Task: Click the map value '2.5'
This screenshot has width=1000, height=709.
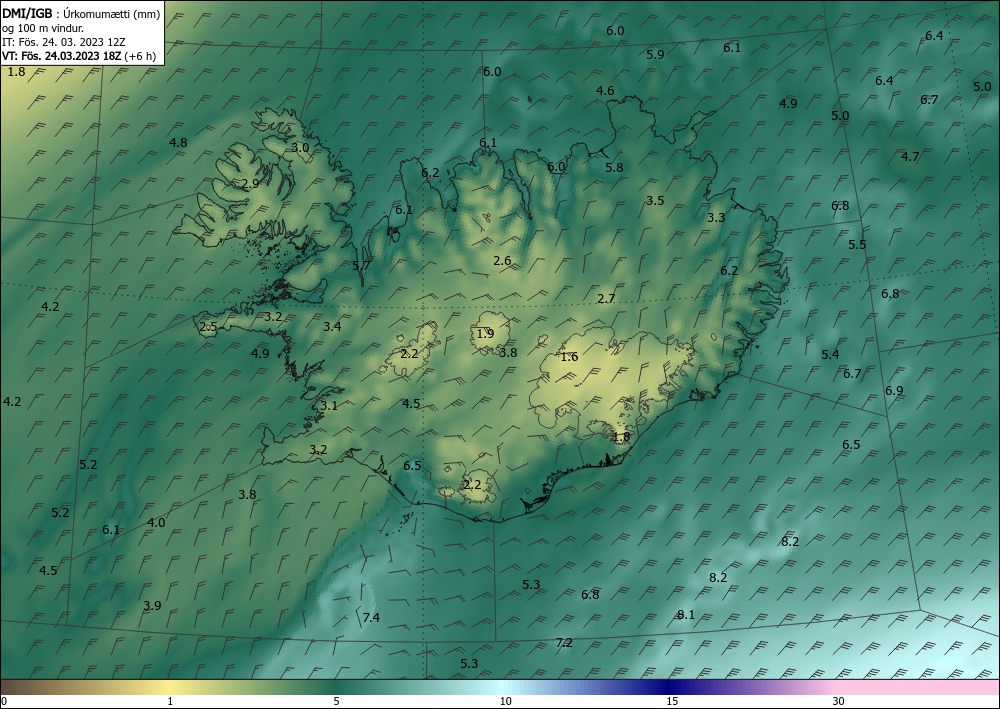Action: pos(208,327)
